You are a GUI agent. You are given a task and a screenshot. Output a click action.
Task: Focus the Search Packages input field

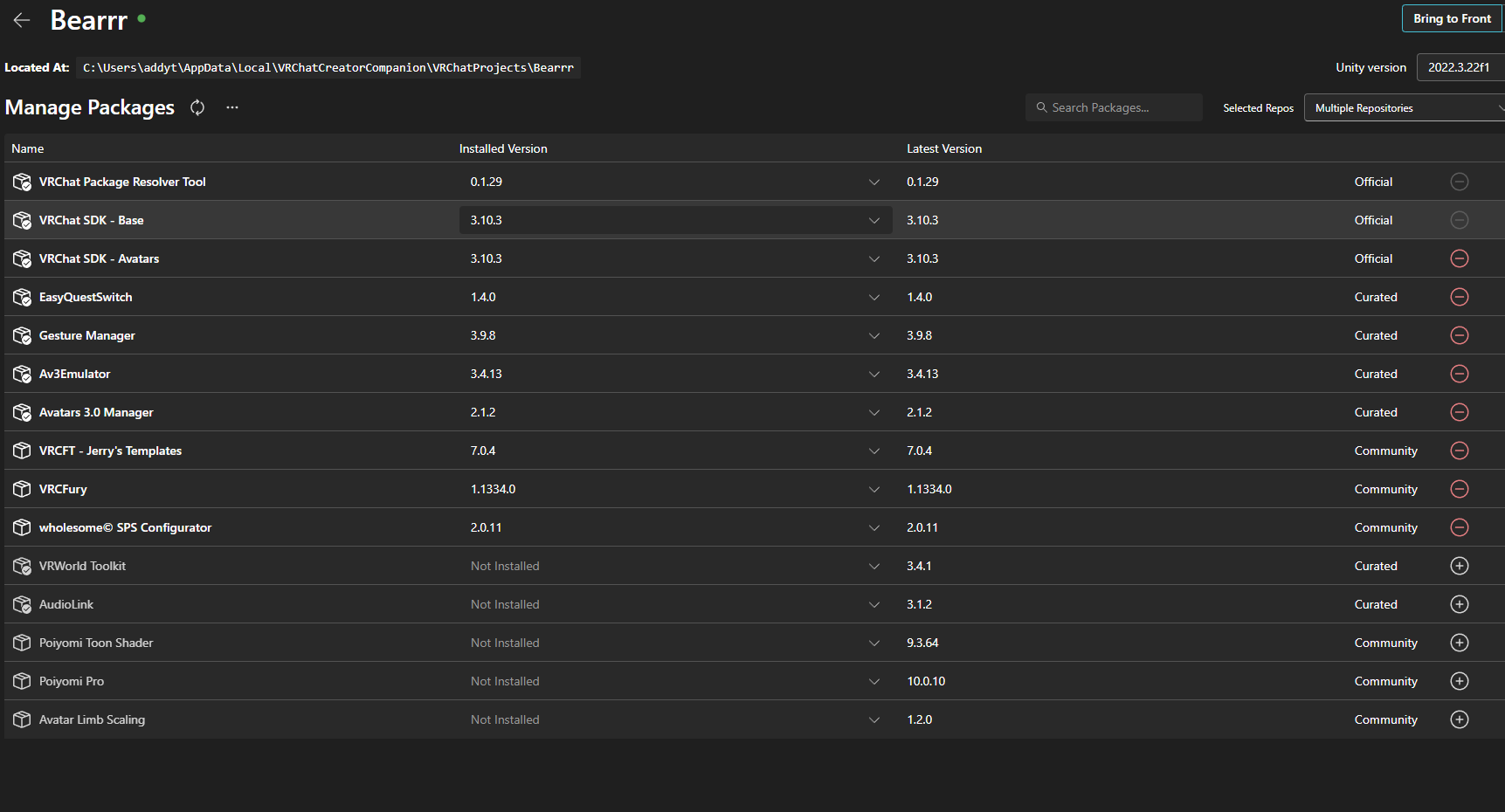tap(1114, 107)
